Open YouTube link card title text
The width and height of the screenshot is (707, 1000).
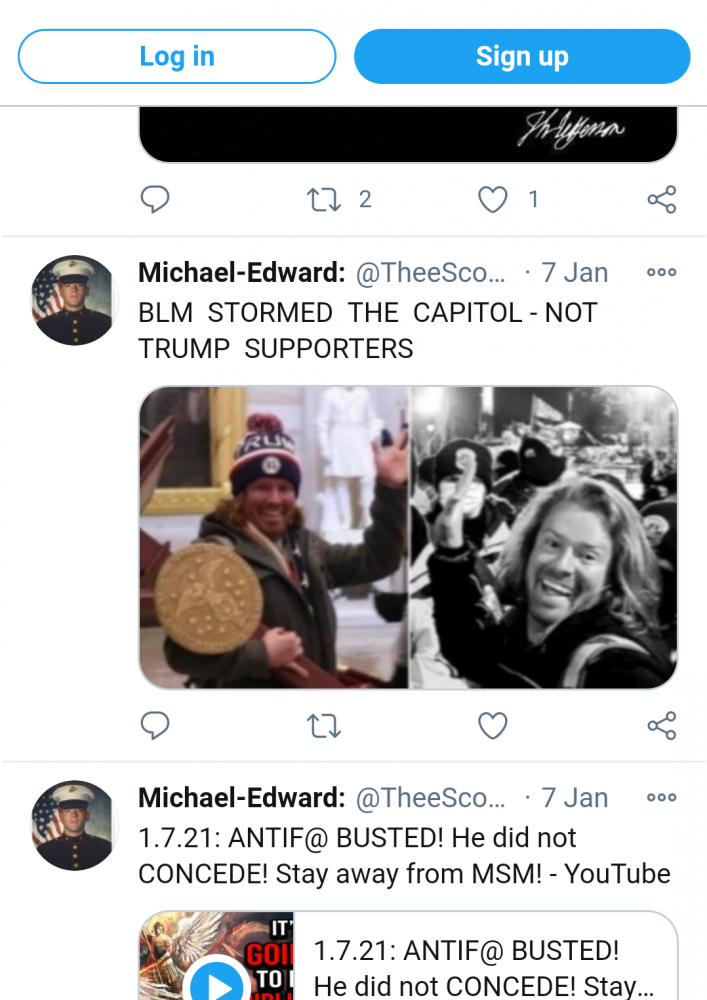click(x=484, y=968)
